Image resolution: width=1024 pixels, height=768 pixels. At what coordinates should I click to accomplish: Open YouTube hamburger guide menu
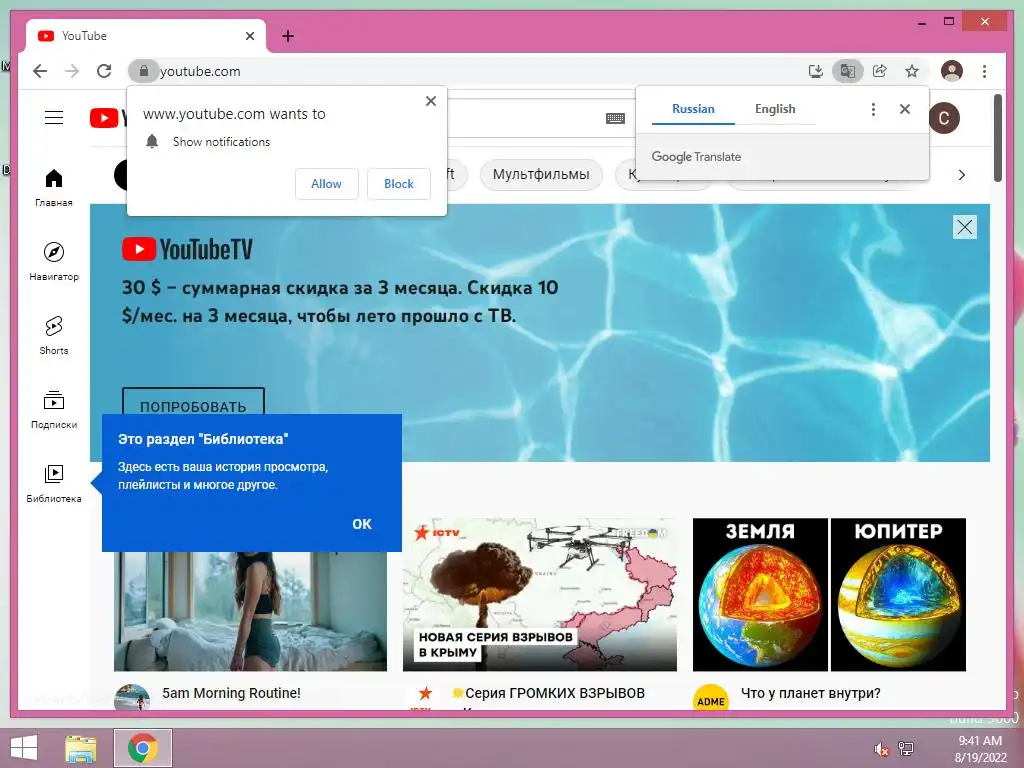click(54, 118)
